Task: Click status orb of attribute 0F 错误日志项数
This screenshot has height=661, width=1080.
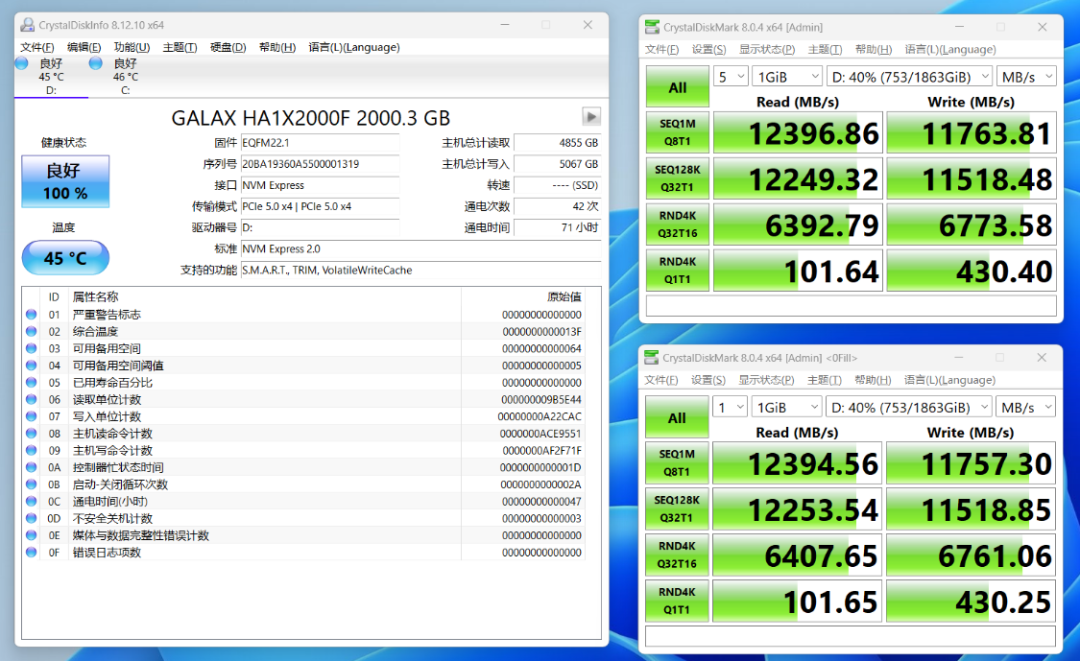Action: coord(31,552)
